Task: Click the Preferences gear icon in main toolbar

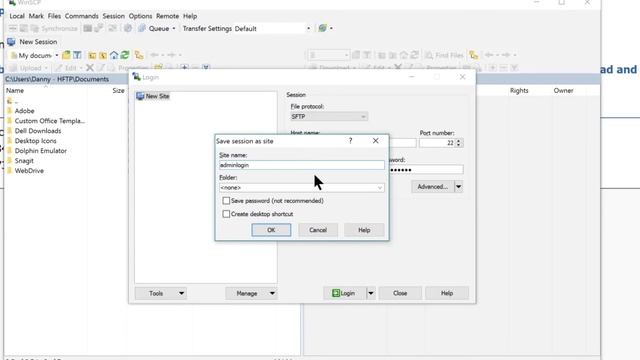Action: 128,28
